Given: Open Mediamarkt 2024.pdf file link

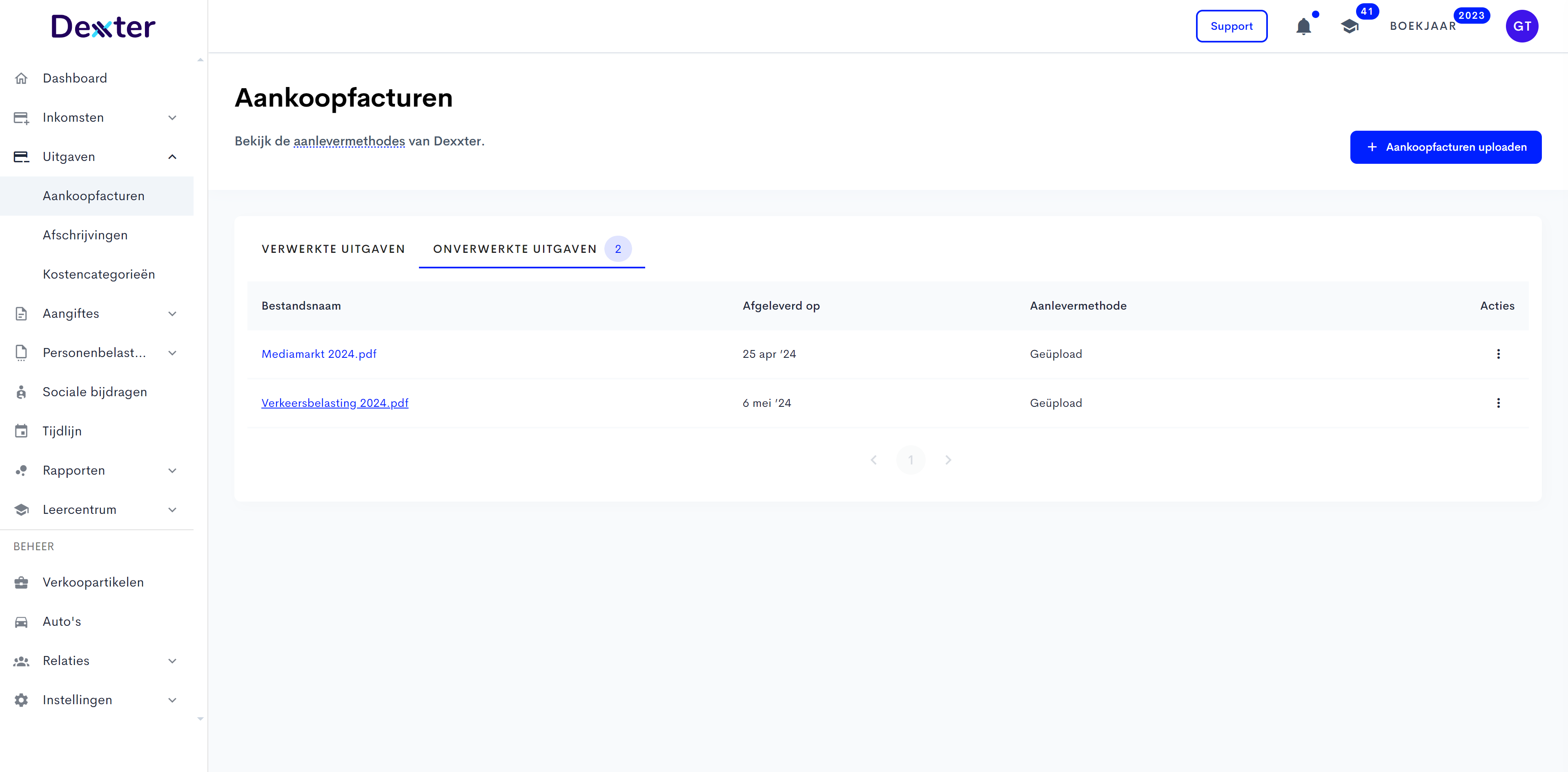Looking at the screenshot, I should click(x=319, y=354).
